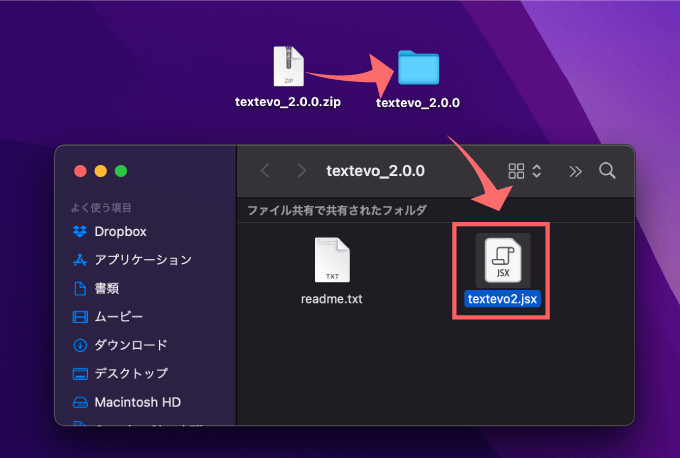Select the textevo2.jsx file icon
Screen dimensions: 680x458
pos(503,260)
